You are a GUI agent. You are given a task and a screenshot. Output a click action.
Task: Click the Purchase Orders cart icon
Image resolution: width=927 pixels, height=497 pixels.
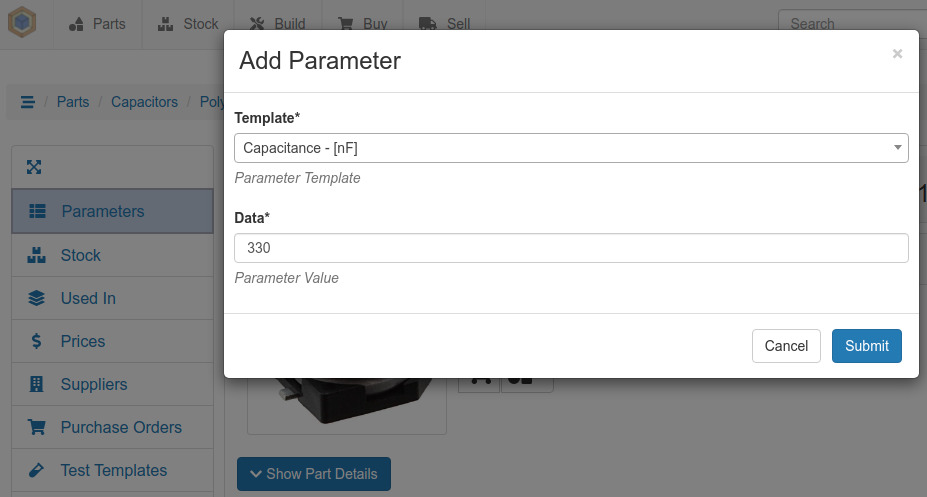37,427
